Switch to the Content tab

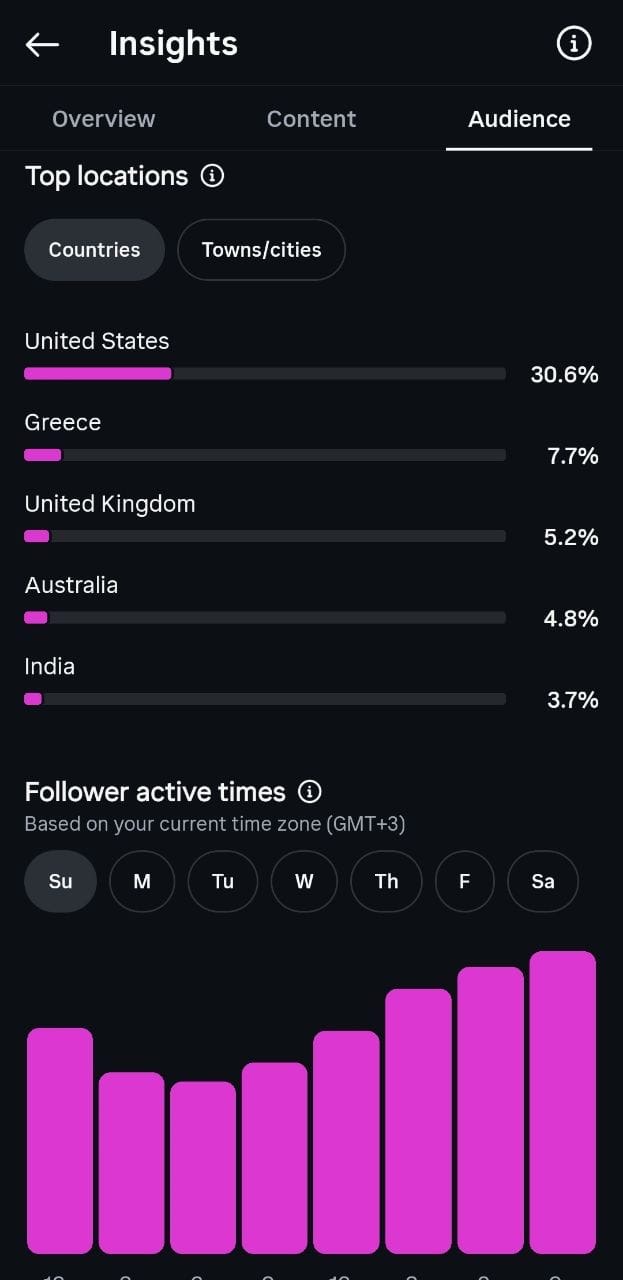point(311,119)
